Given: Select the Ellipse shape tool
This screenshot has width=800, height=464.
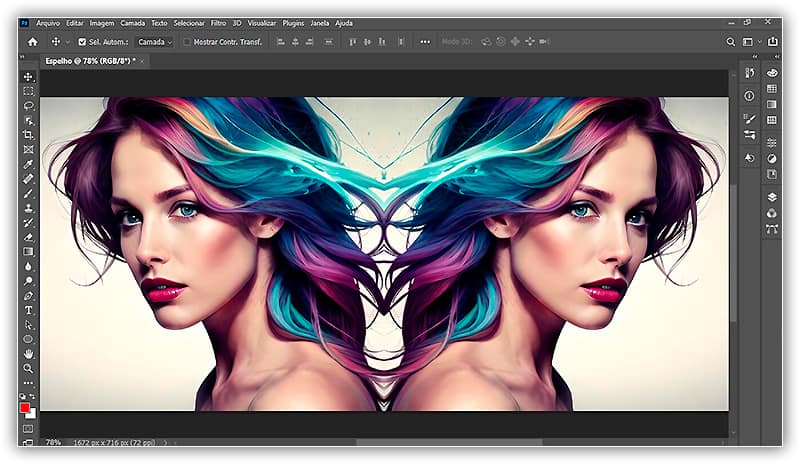Looking at the screenshot, I should click(x=28, y=339).
